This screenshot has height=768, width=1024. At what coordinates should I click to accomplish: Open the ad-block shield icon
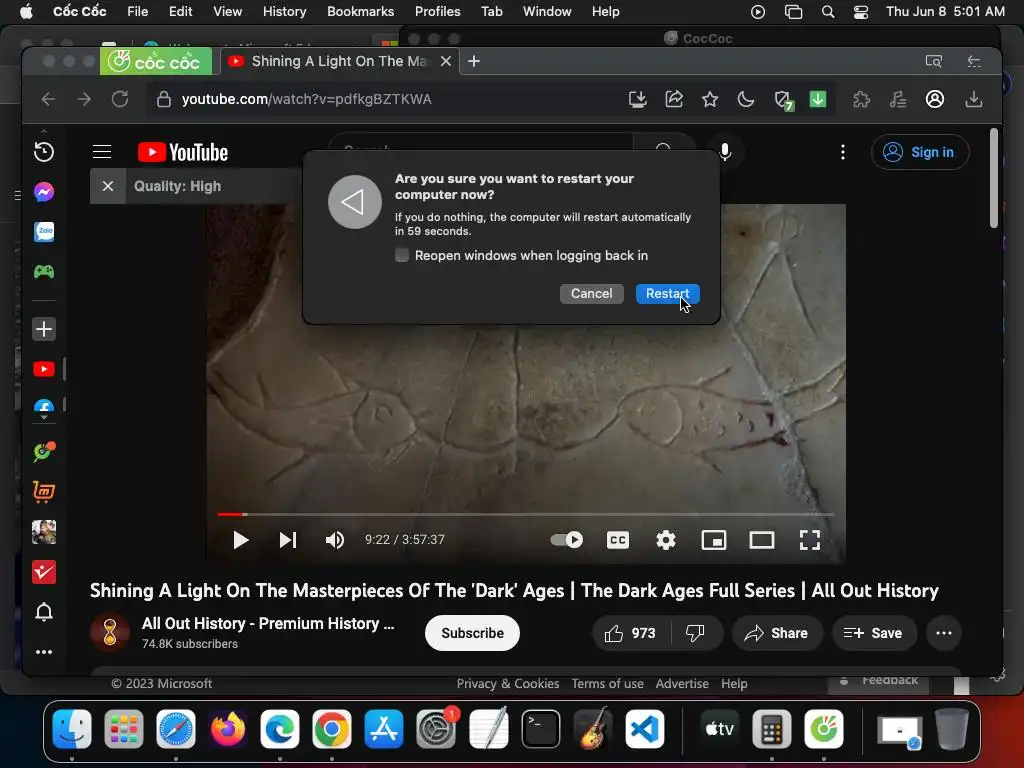pyautogui.click(x=782, y=100)
